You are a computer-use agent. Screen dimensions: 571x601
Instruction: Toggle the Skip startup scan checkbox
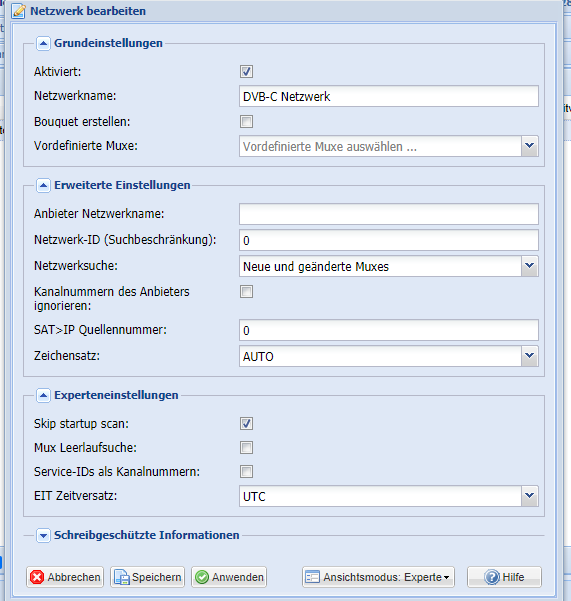pos(246,424)
